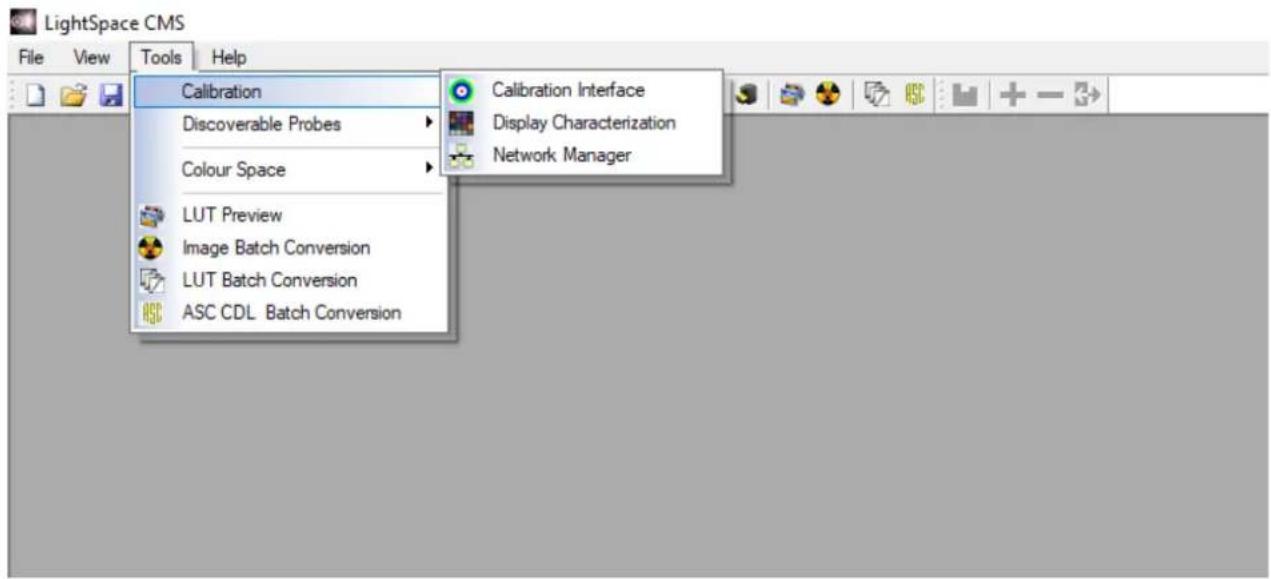The width and height of the screenshot is (1271, 579).
Task: Select LUT Preview in the Tools menu
Action: pos(289,215)
